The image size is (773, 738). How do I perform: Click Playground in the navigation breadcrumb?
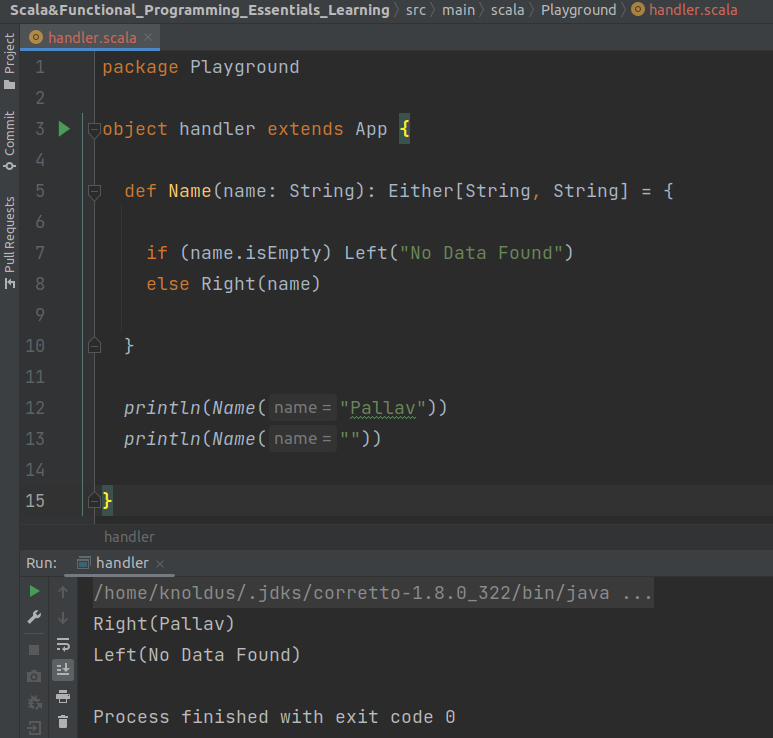(x=579, y=10)
